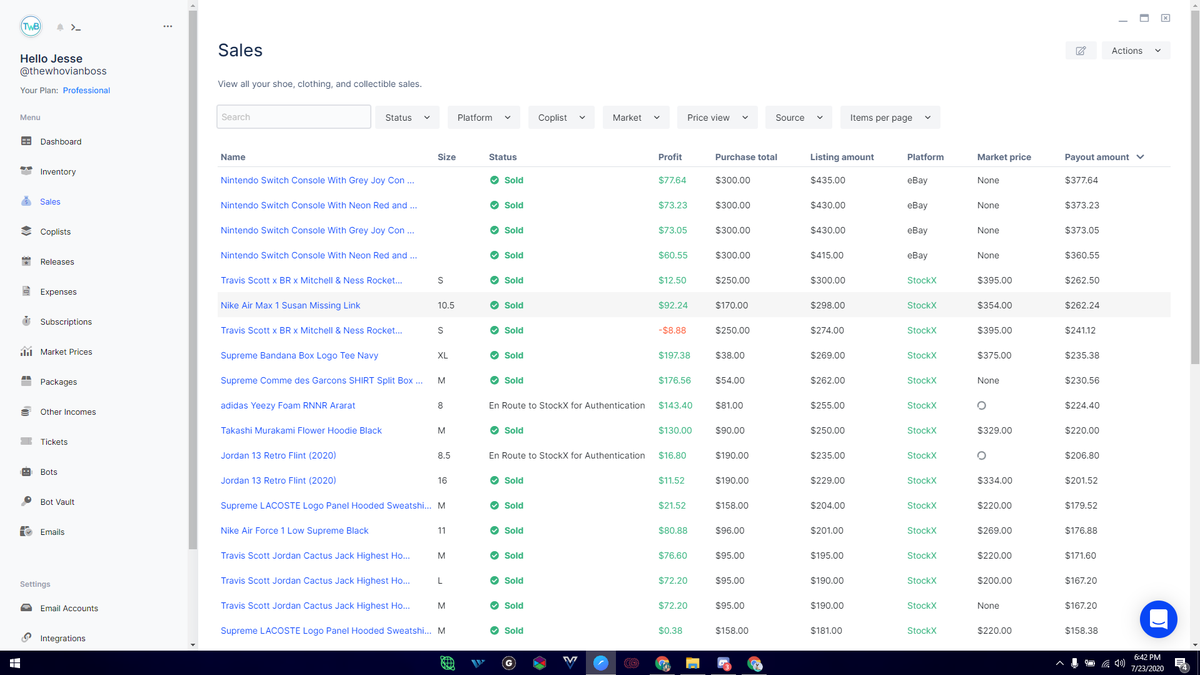
Task: Click the taskbar microphone icon
Action: point(1075,663)
